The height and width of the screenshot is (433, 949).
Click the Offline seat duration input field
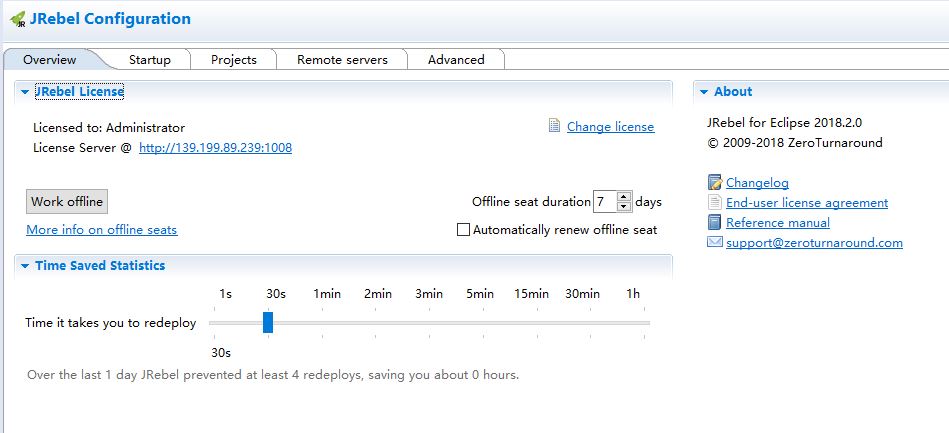(x=605, y=202)
